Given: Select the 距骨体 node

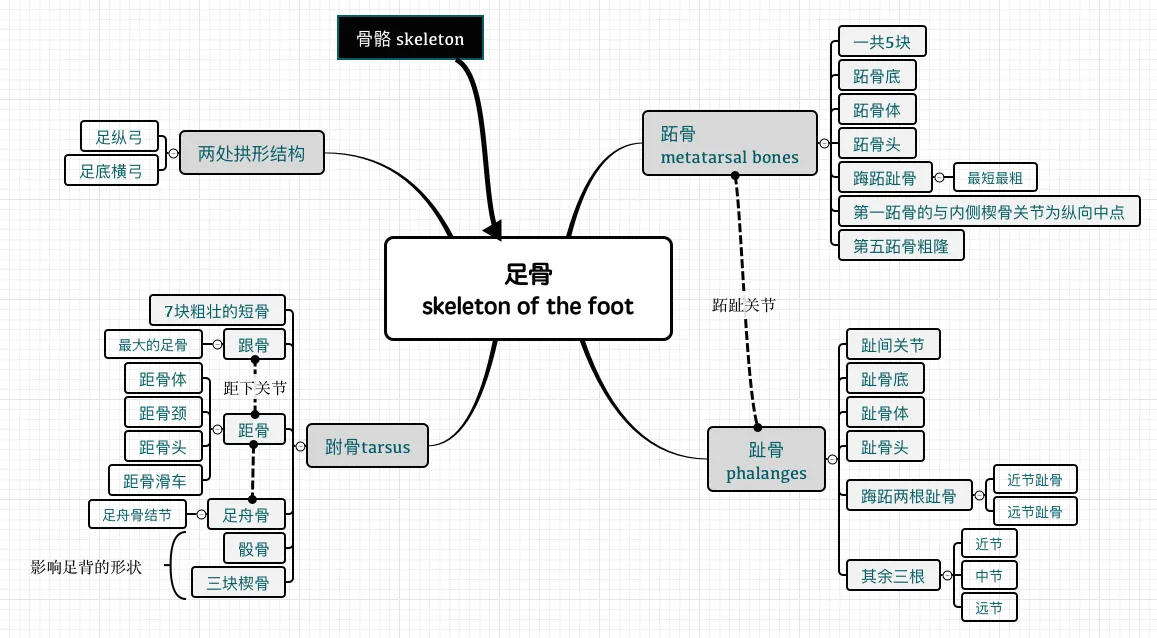Looking at the screenshot, I should 163,378.
